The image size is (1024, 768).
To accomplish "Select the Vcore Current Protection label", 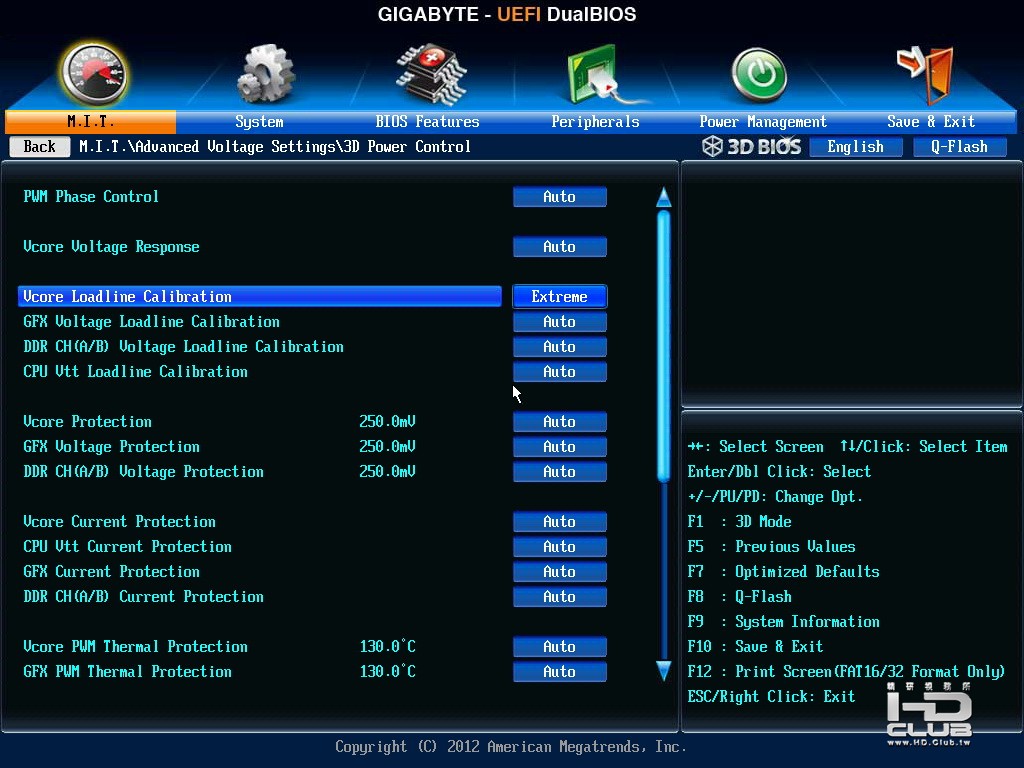I will pos(120,522).
